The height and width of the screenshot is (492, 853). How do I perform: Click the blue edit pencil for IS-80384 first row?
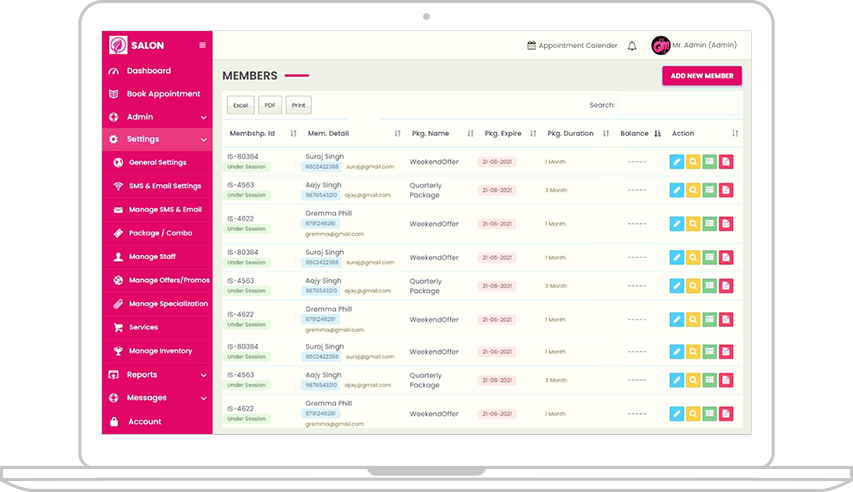676,161
